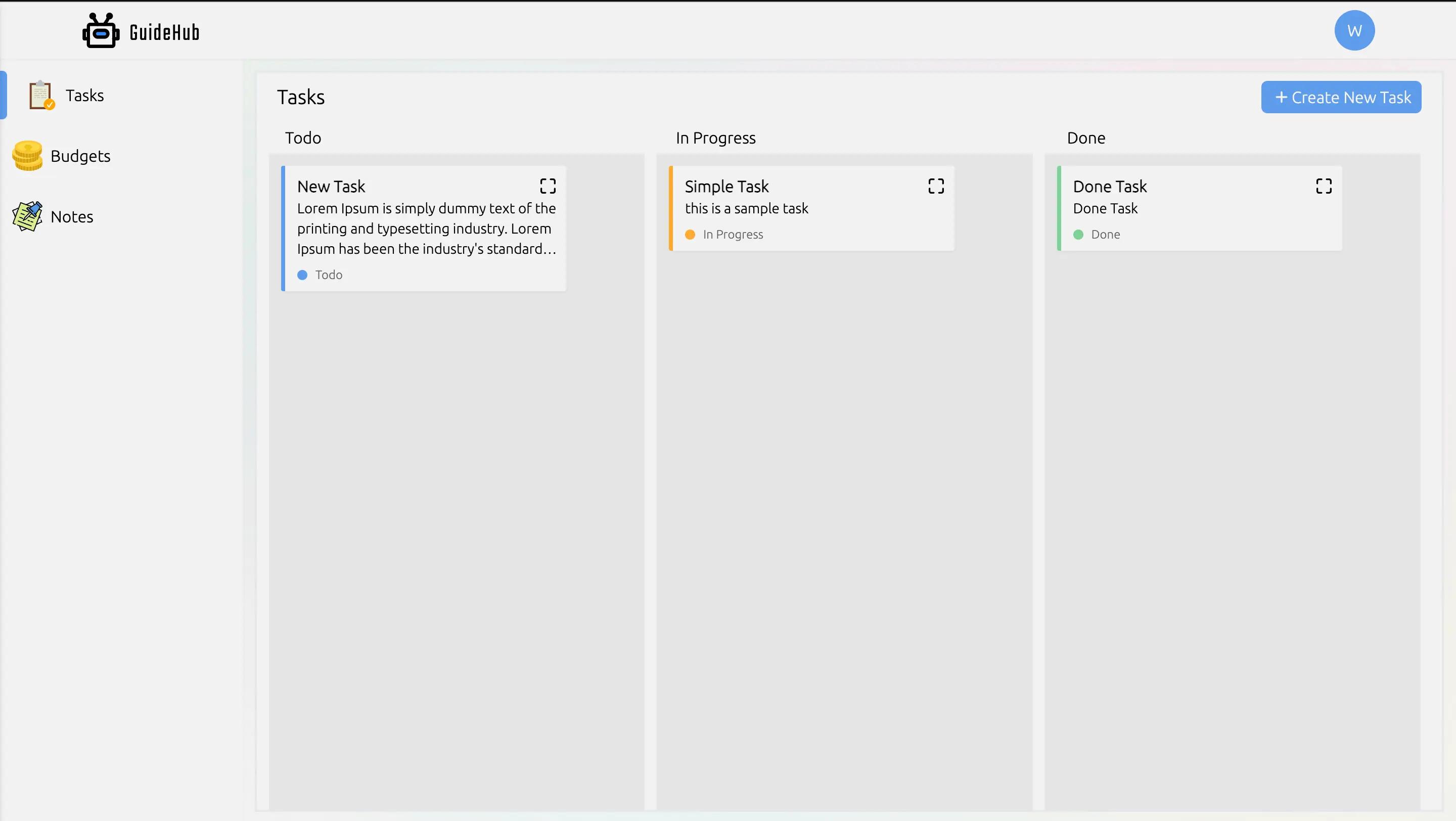The image size is (1456, 821).
Task: Click the In Progress column header
Action: pos(715,138)
